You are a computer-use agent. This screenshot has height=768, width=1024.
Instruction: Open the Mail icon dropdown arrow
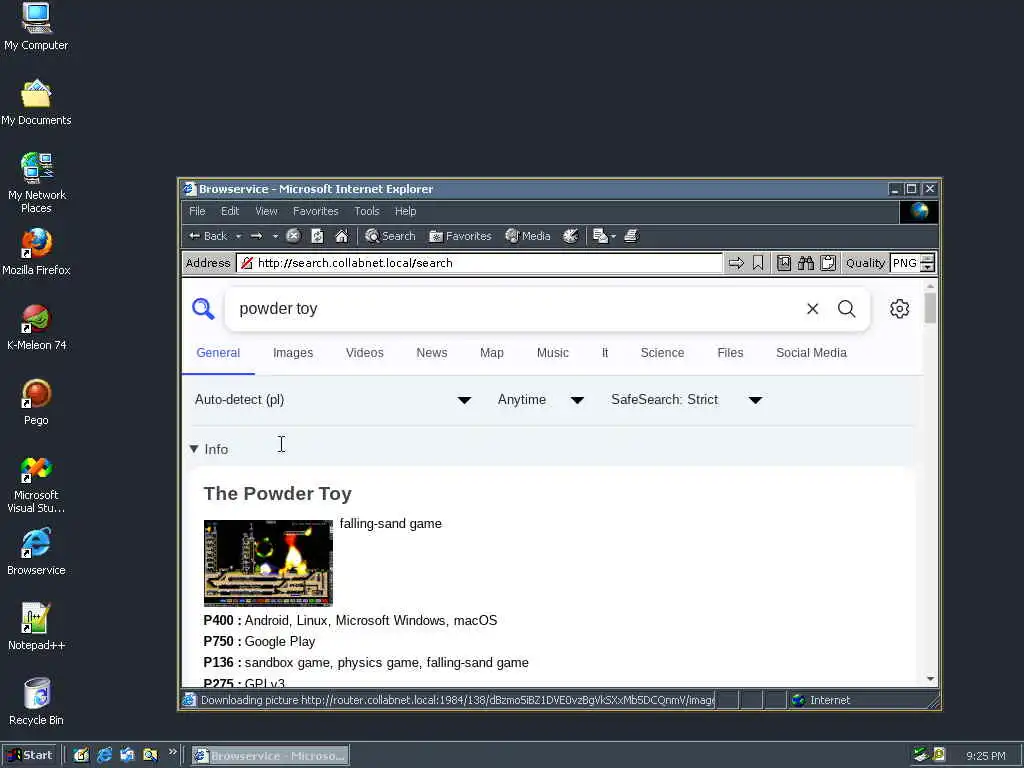[x=613, y=236]
